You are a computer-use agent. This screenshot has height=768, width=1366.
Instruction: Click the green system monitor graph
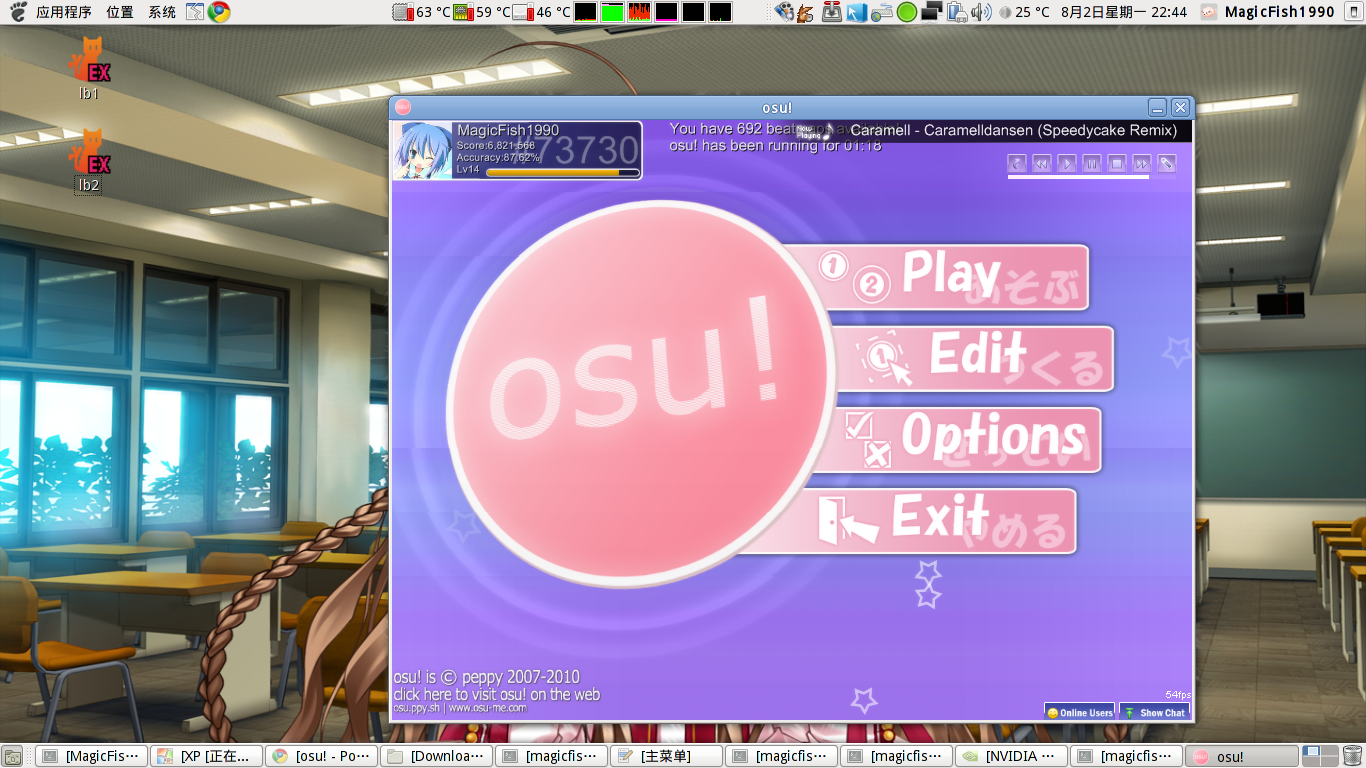pos(612,12)
